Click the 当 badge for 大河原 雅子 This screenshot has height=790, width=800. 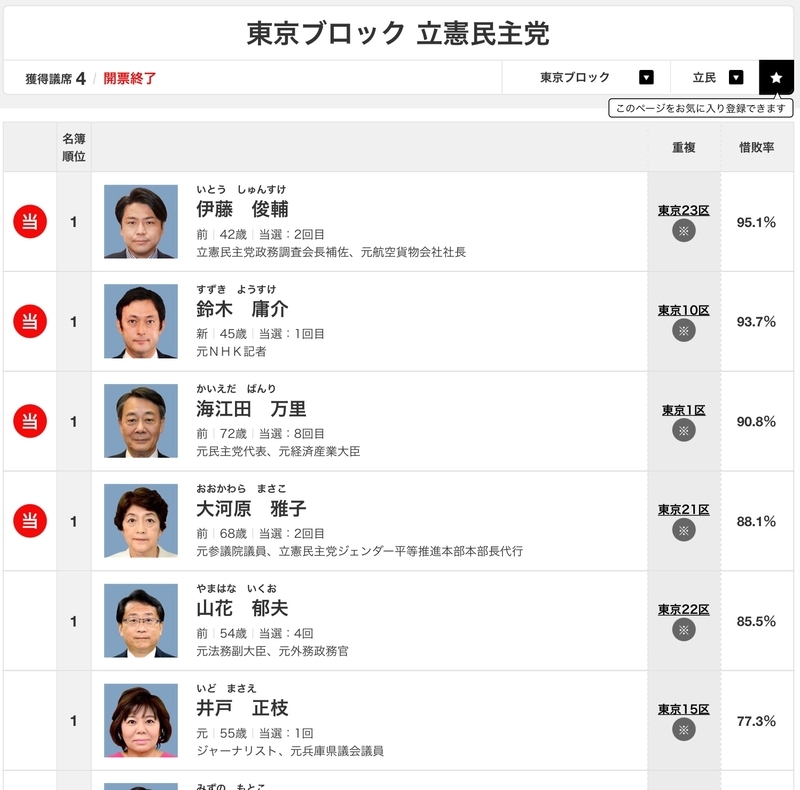click(x=30, y=521)
